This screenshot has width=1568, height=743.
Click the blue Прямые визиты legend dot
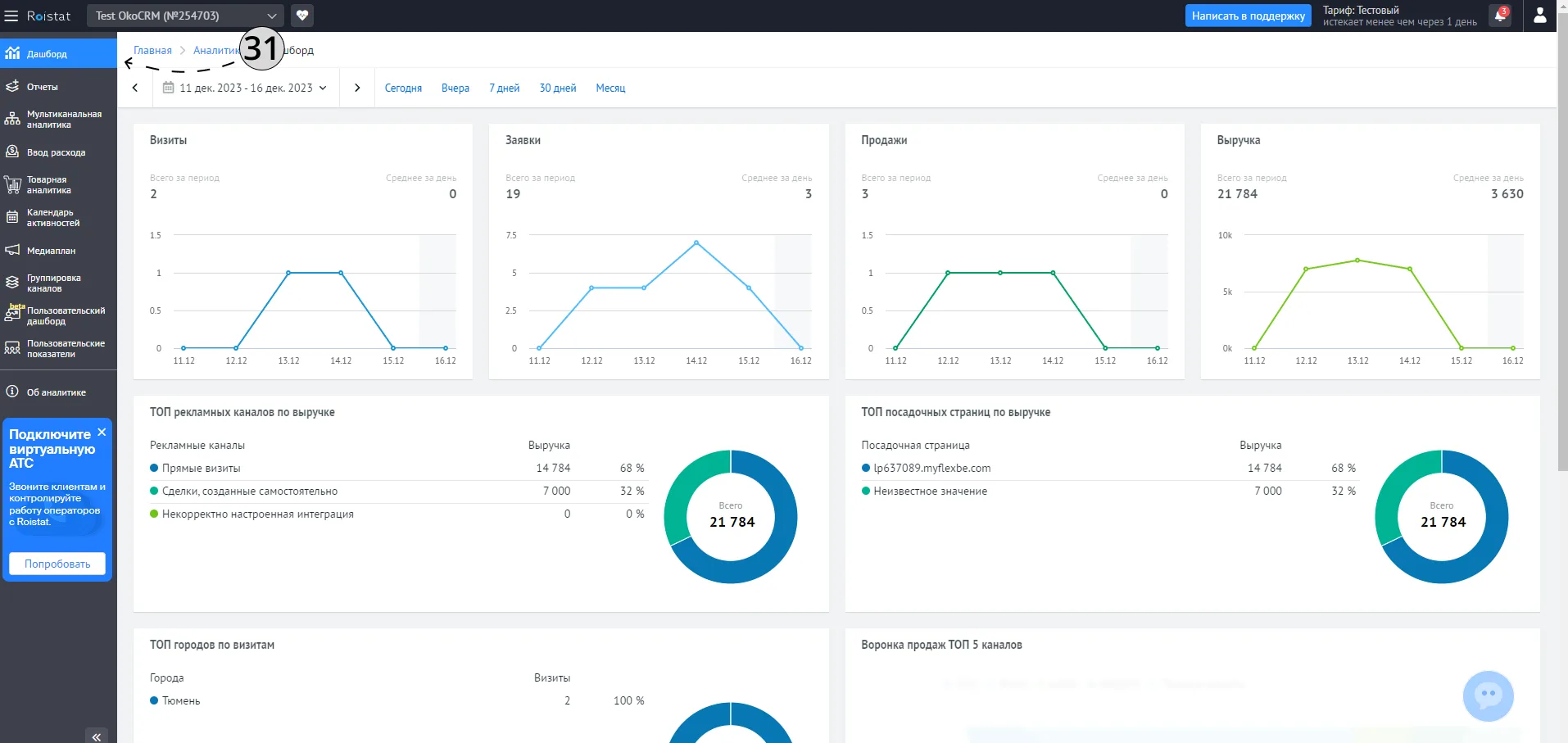pos(154,468)
